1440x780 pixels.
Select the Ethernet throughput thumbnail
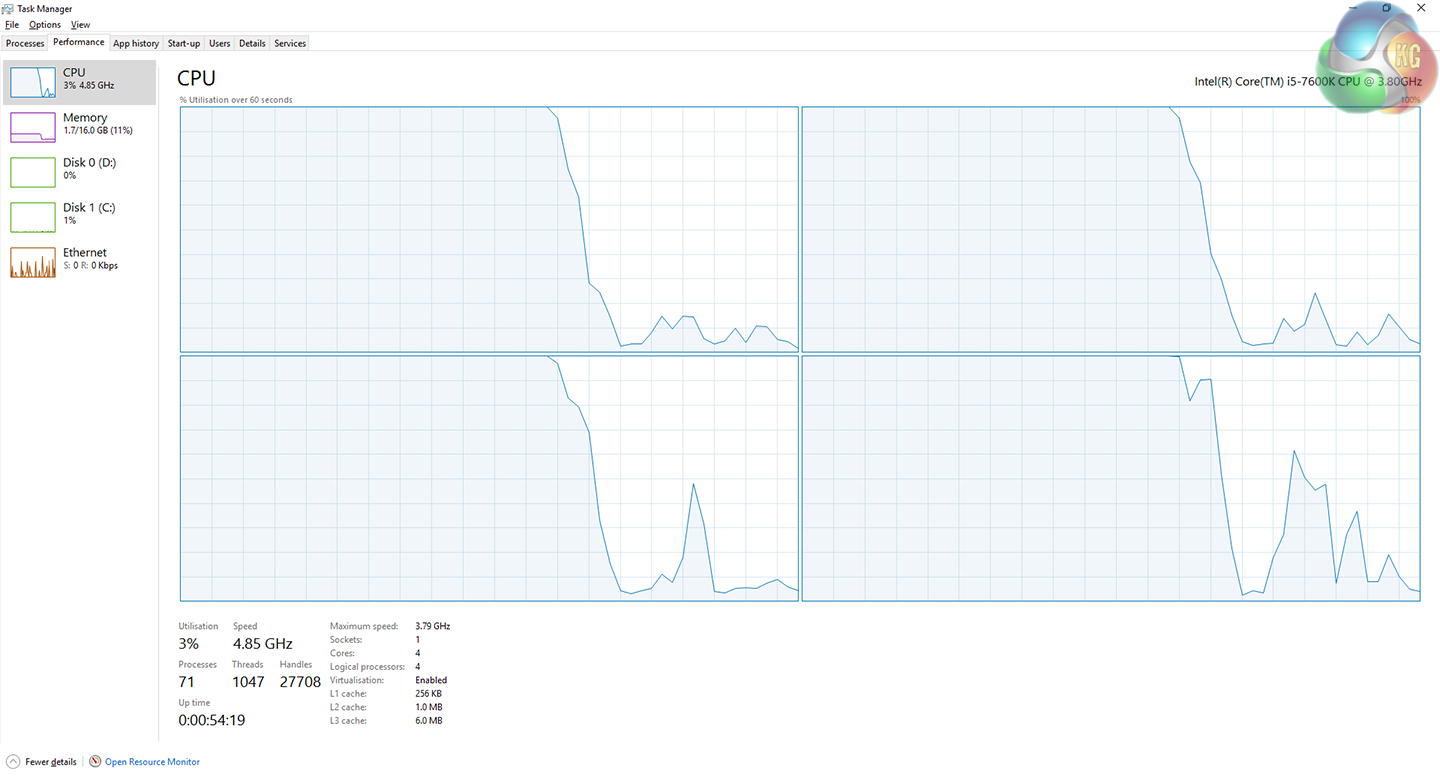tap(33, 263)
